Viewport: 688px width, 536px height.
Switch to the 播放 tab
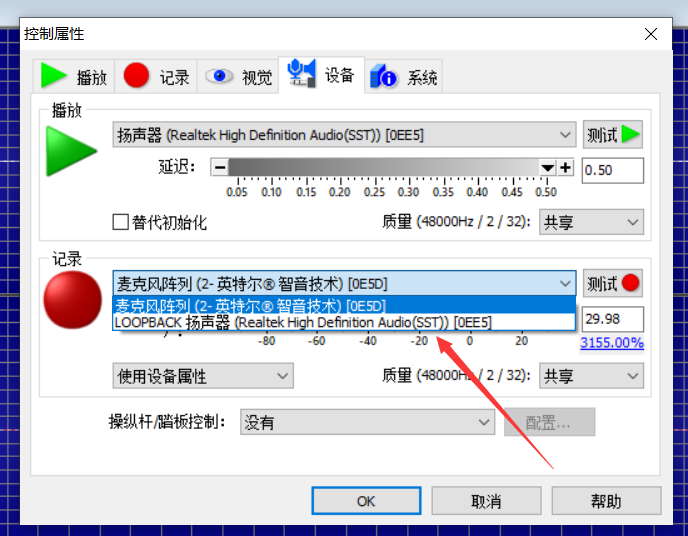coord(75,77)
